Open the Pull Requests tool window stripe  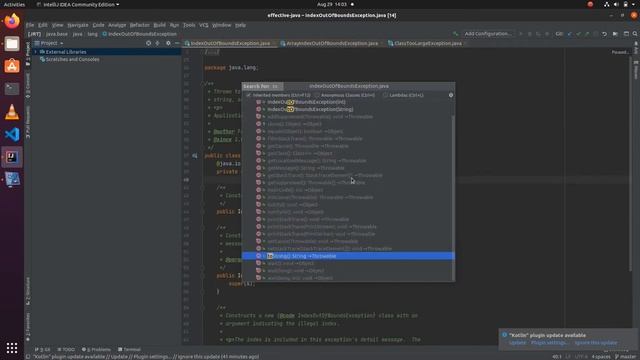(28, 122)
